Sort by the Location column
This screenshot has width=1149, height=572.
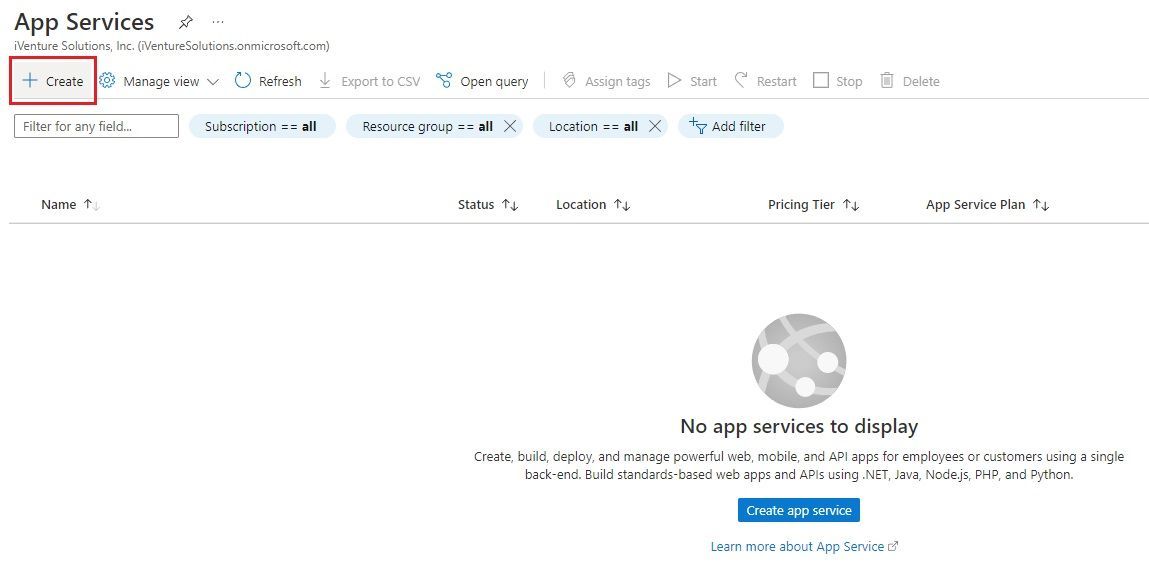click(593, 204)
